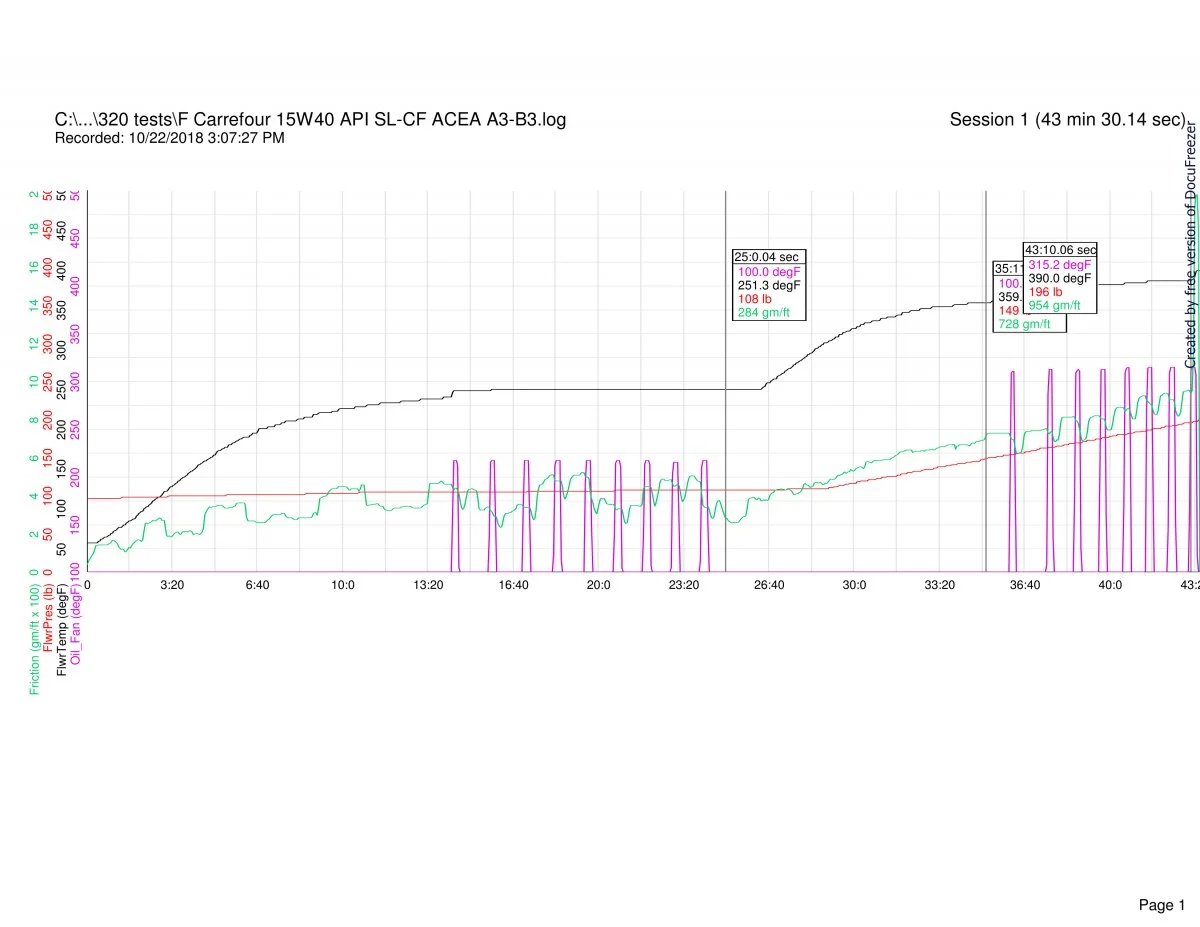The width and height of the screenshot is (1200, 927).
Task: Click the 13:20 time axis tick label
Action: click(x=428, y=584)
